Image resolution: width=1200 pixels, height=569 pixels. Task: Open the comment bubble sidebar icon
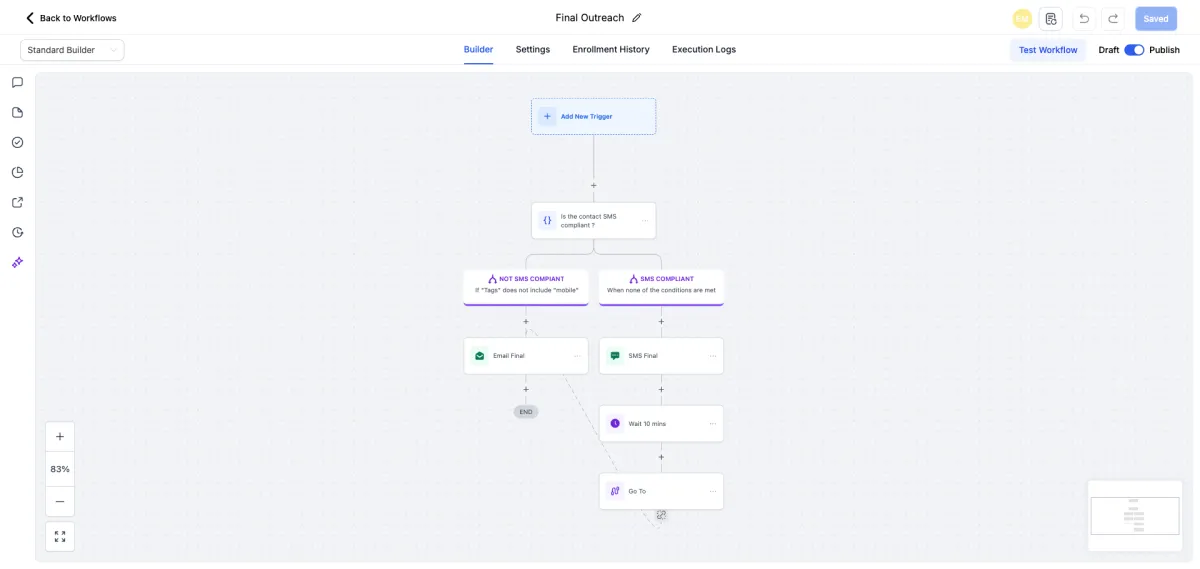coord(17,82)
